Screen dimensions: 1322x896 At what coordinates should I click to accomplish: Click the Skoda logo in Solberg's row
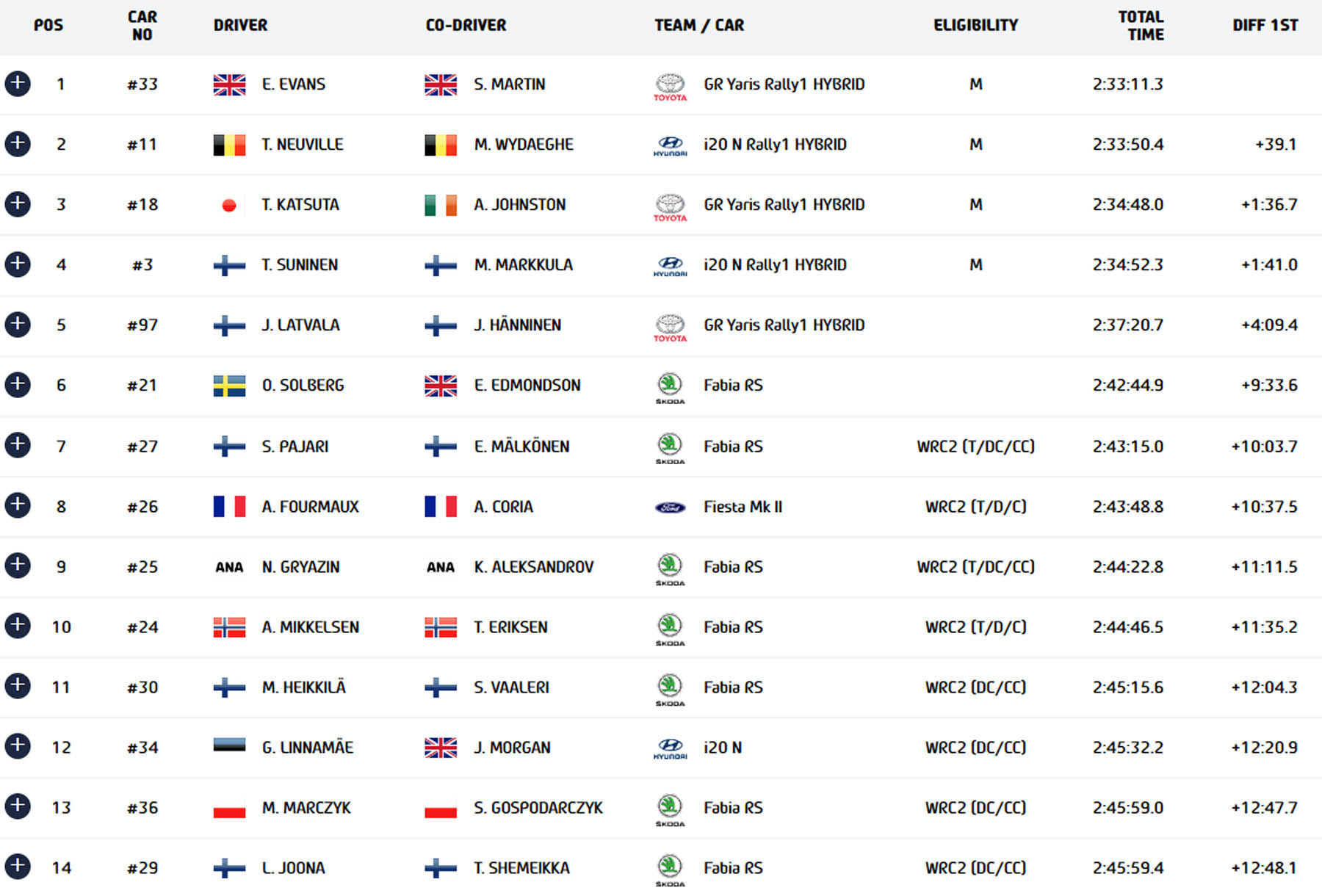(x=670, y=387)
